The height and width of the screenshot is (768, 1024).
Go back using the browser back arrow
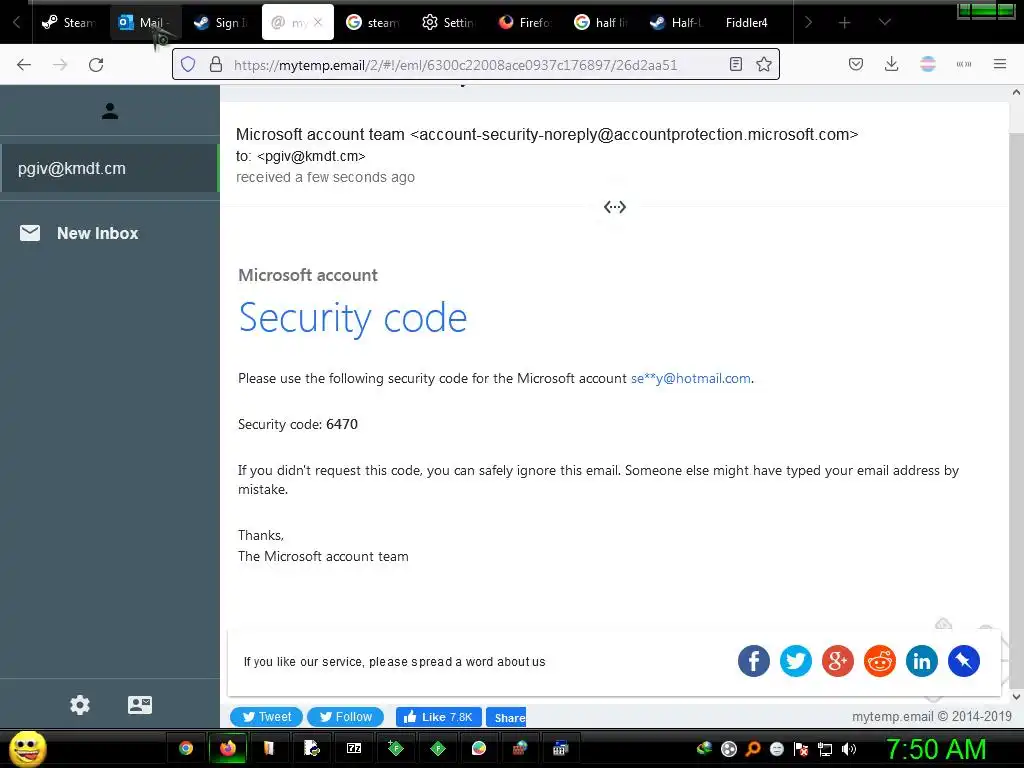(24, 65)
